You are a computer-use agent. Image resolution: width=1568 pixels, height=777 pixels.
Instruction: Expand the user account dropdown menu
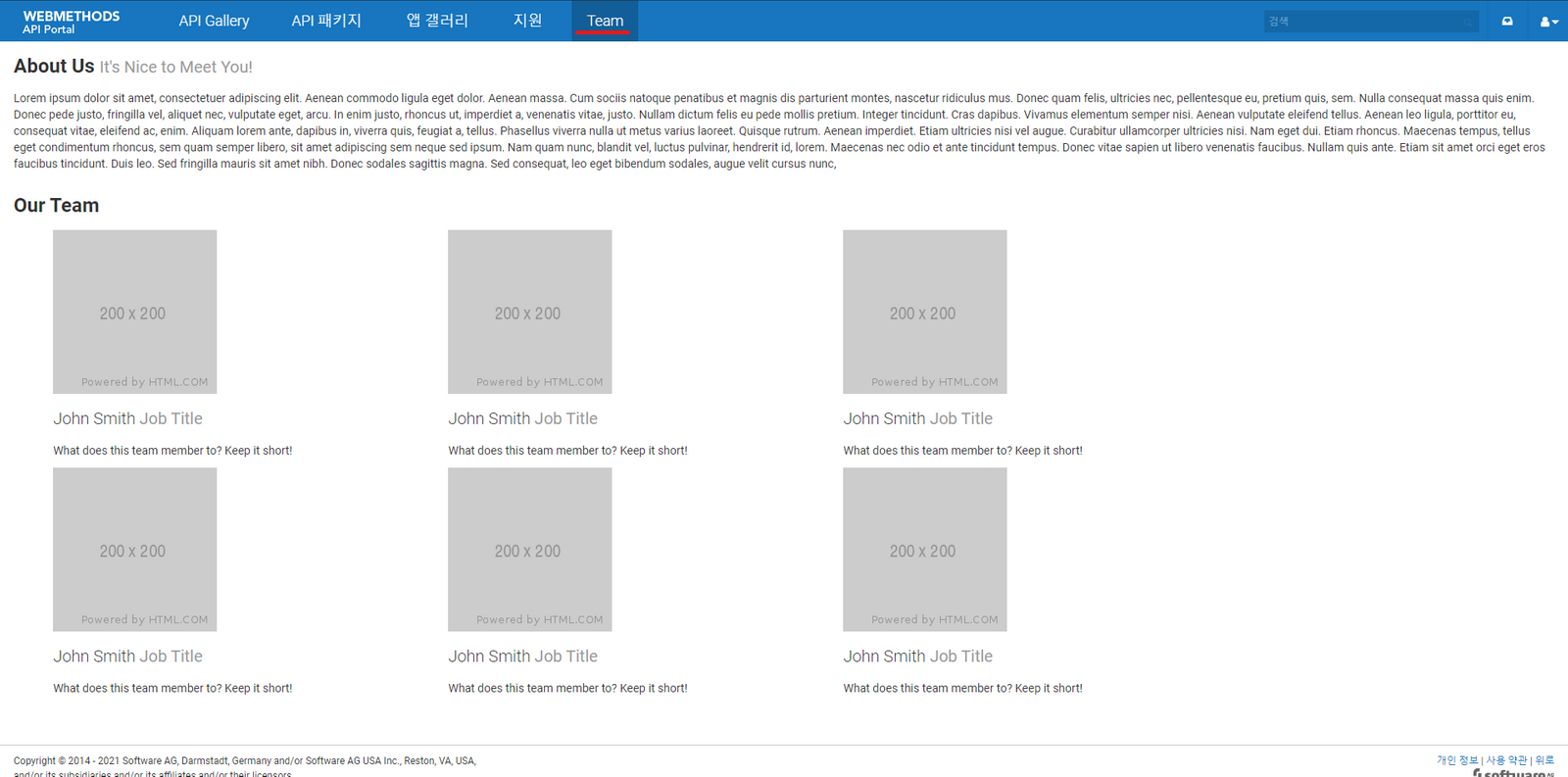tap(1548, 21)
